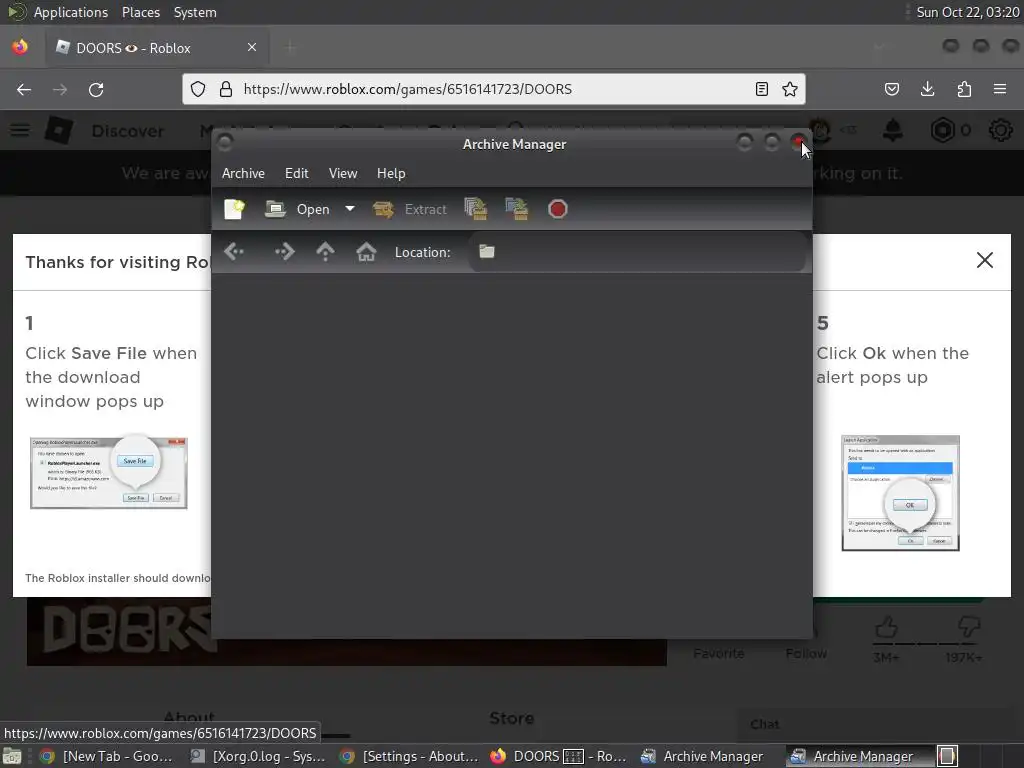Minimize the Archive Manager window

click(744, 142)
